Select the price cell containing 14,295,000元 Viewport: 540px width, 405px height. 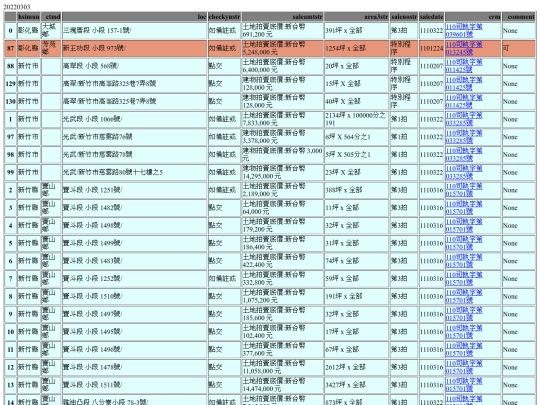click(x=282, y=173)
